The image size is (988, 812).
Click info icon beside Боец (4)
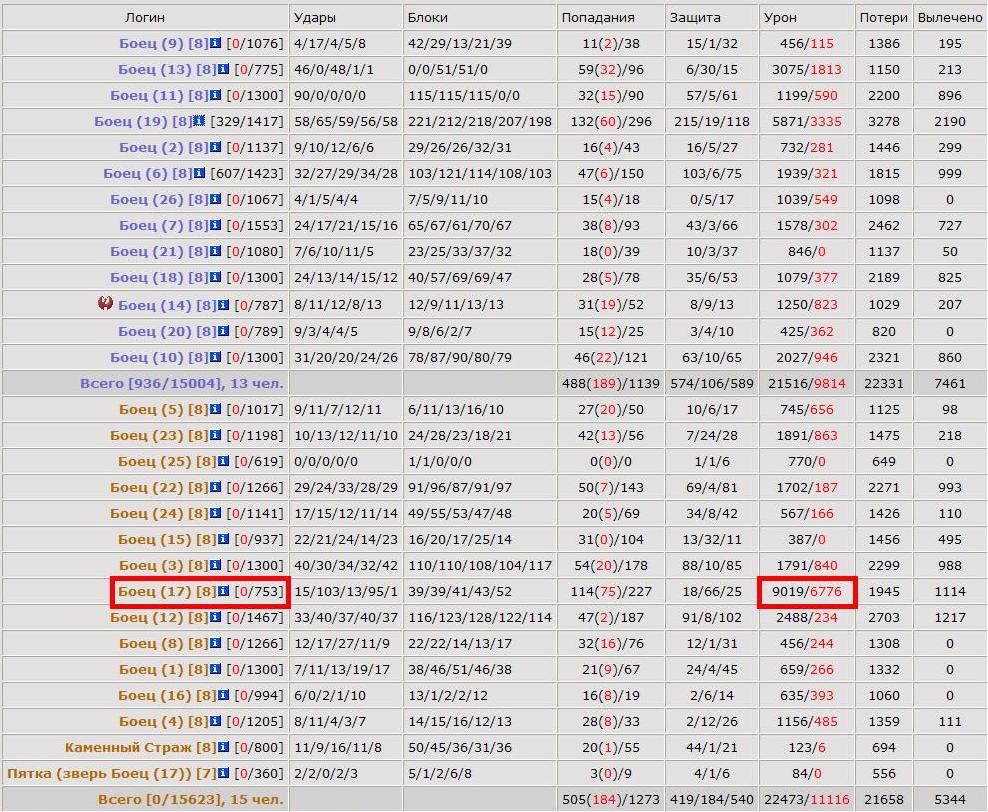pos(215,721)
